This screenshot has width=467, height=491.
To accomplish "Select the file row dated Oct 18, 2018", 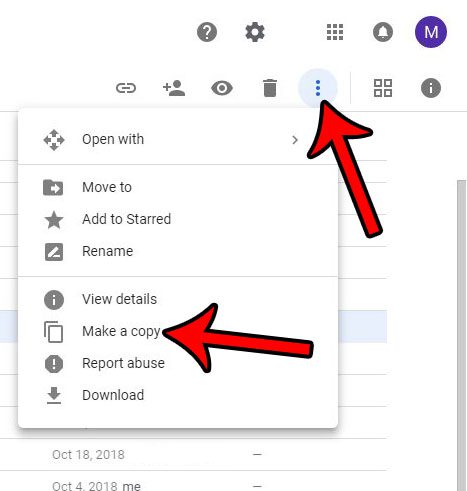I will point(193,454).
